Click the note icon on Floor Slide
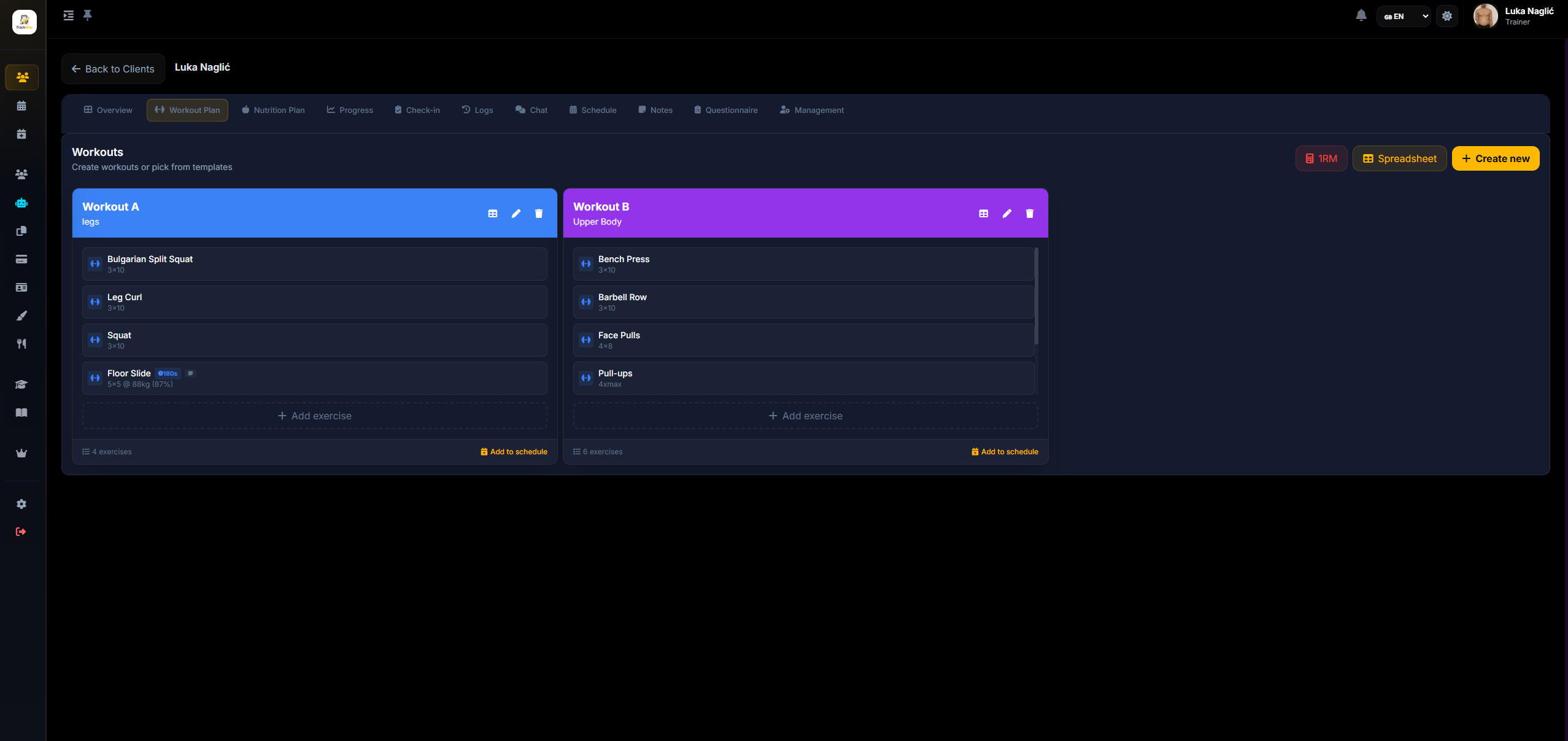 click(190, 373)
